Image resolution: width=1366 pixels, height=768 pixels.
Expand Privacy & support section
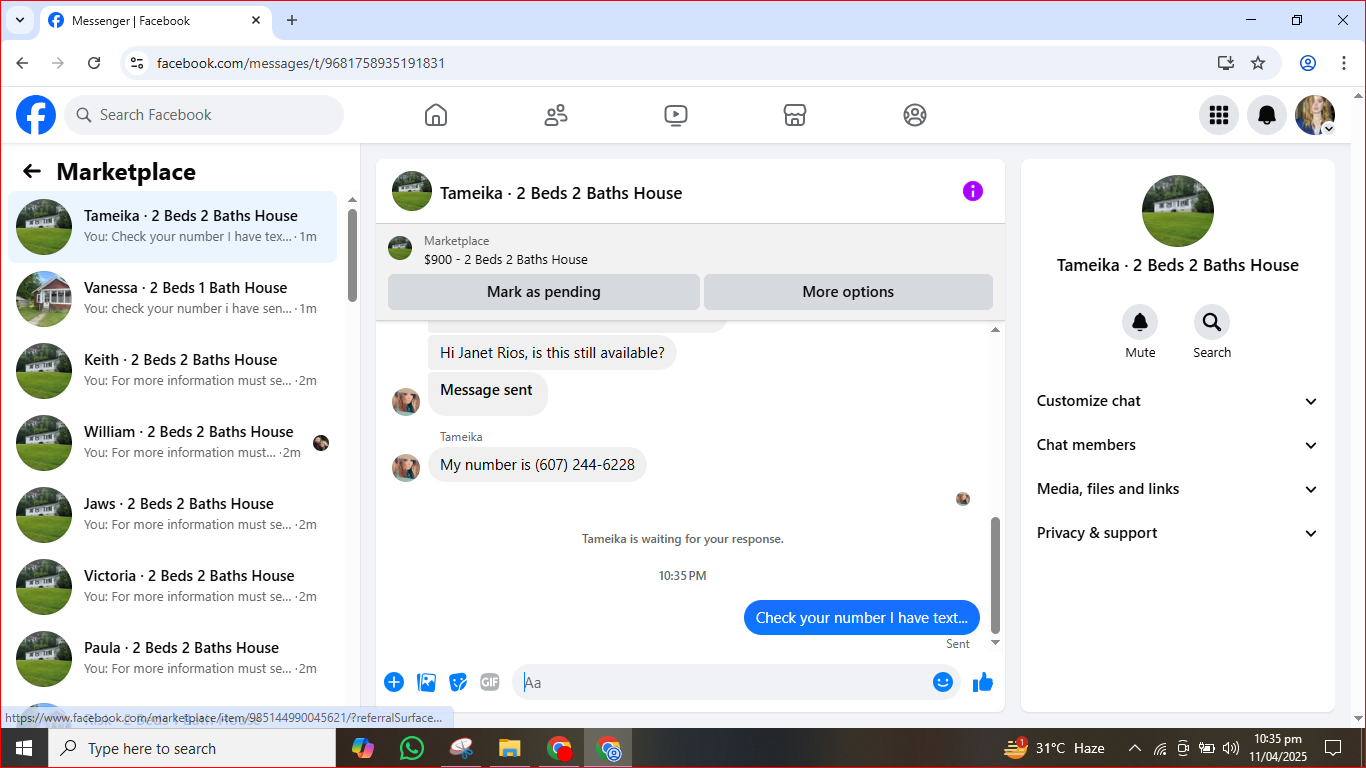click(1178, 533)
